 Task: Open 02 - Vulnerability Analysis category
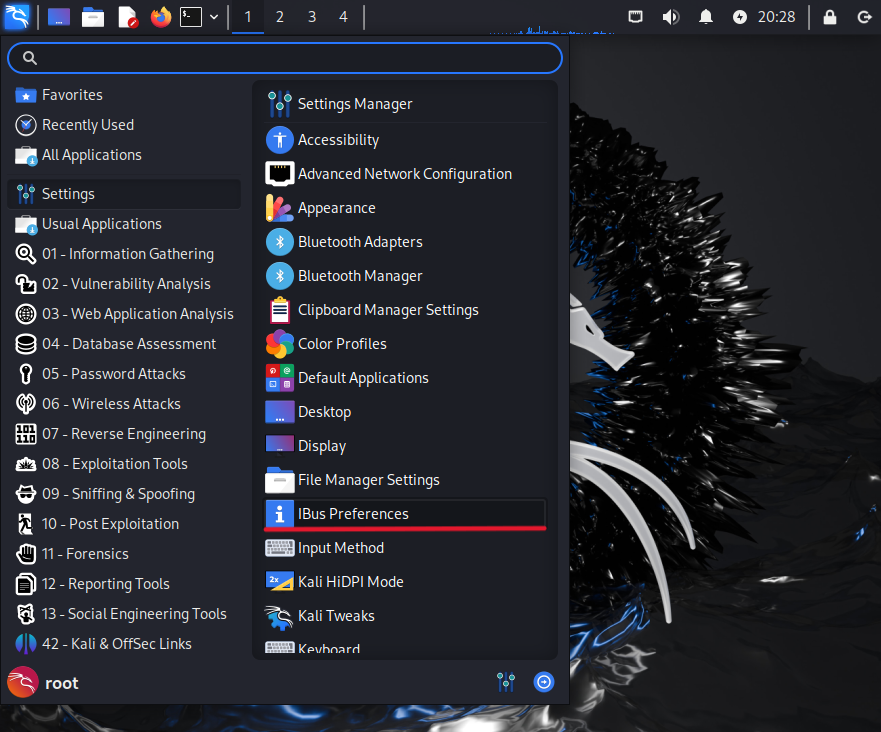click(124, 284)
